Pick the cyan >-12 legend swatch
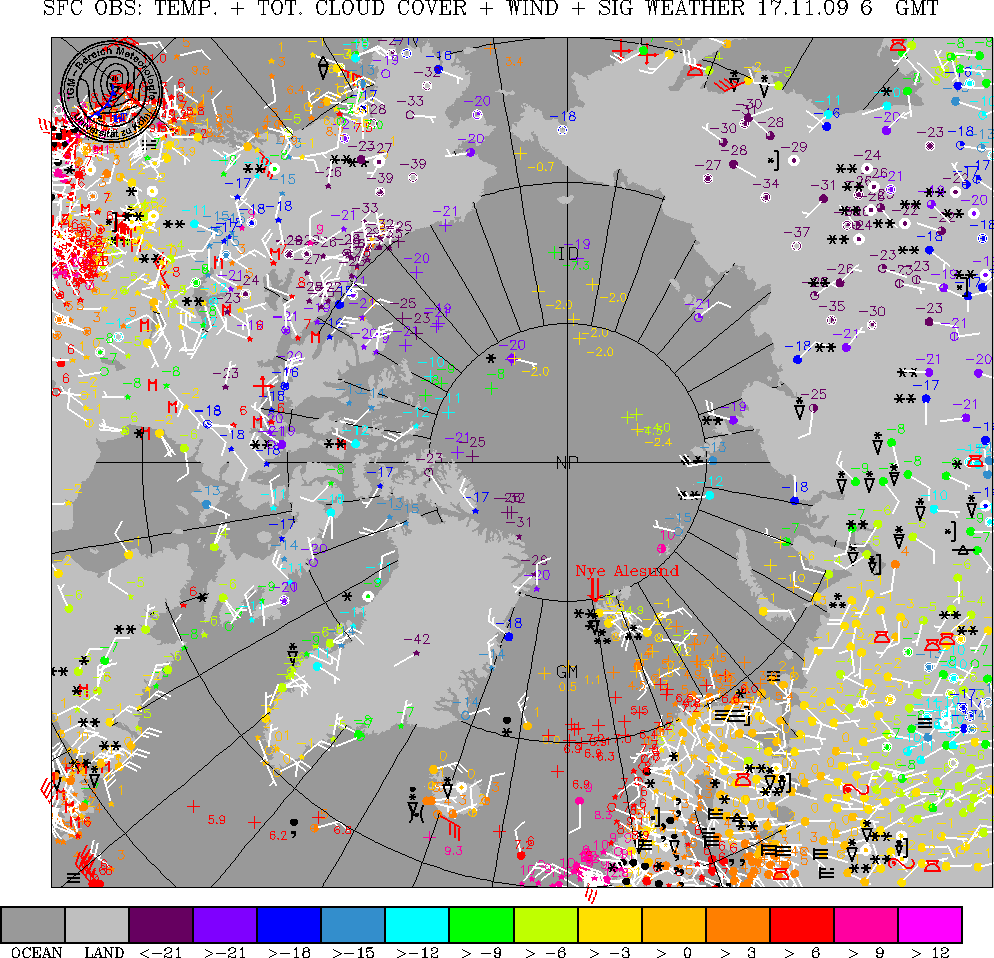Viewport: 994px width, 958px height. point(417,925)
